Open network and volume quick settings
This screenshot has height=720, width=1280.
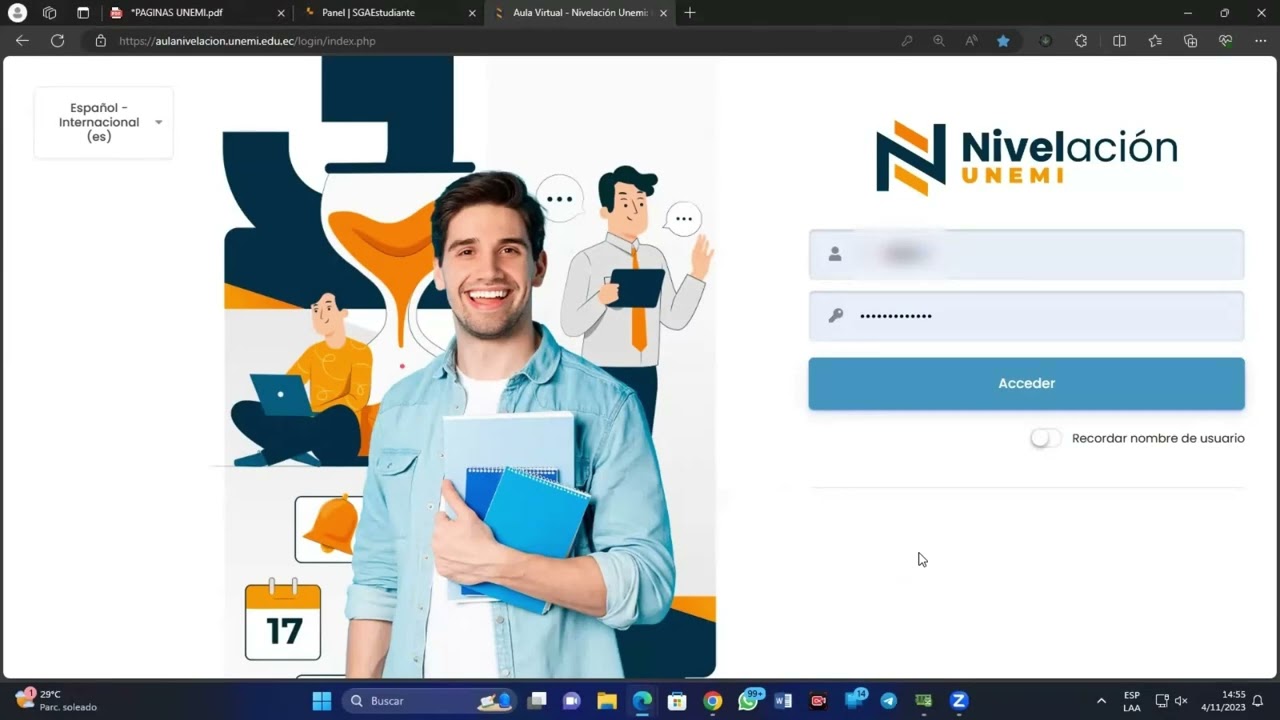(x=1171, y=701)
